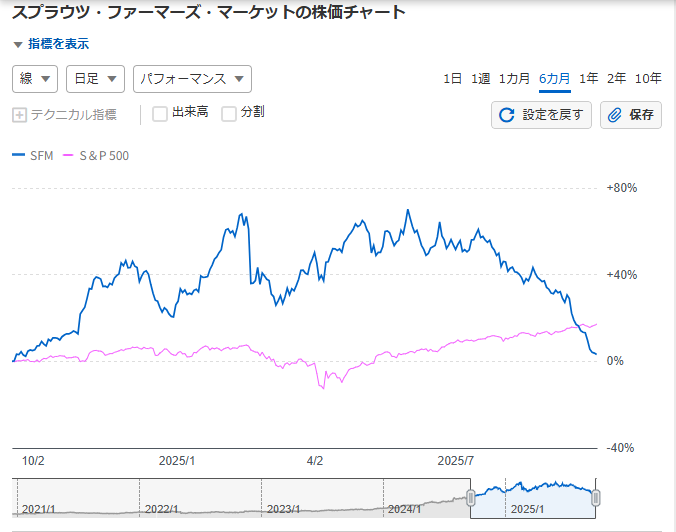The image size is (676, 532).
Task: Click the right handle of range navigator
Action: pos(595,498)
